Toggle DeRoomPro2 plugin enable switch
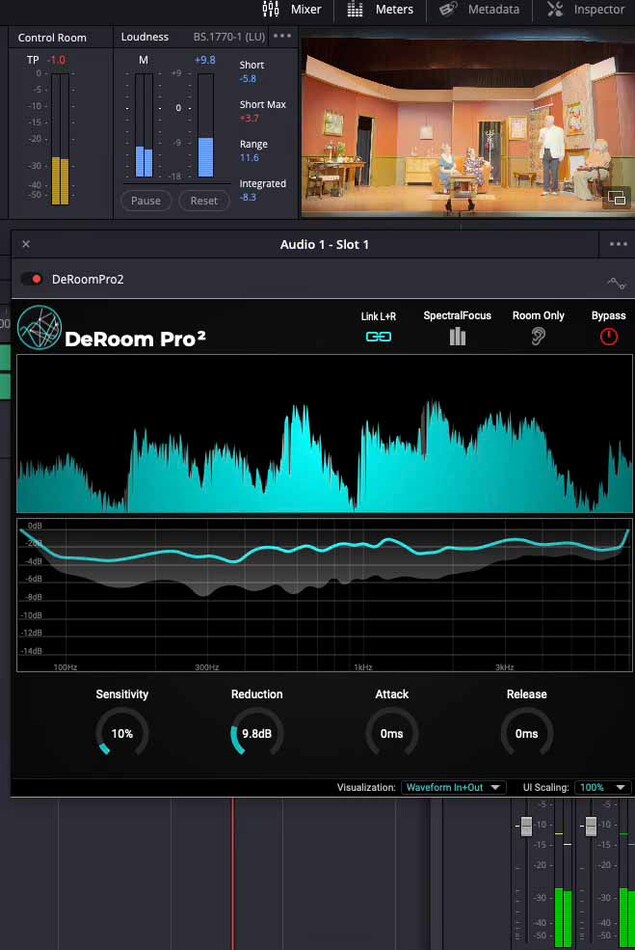Screen dimensions: 635x950 (x=32, y=279)
